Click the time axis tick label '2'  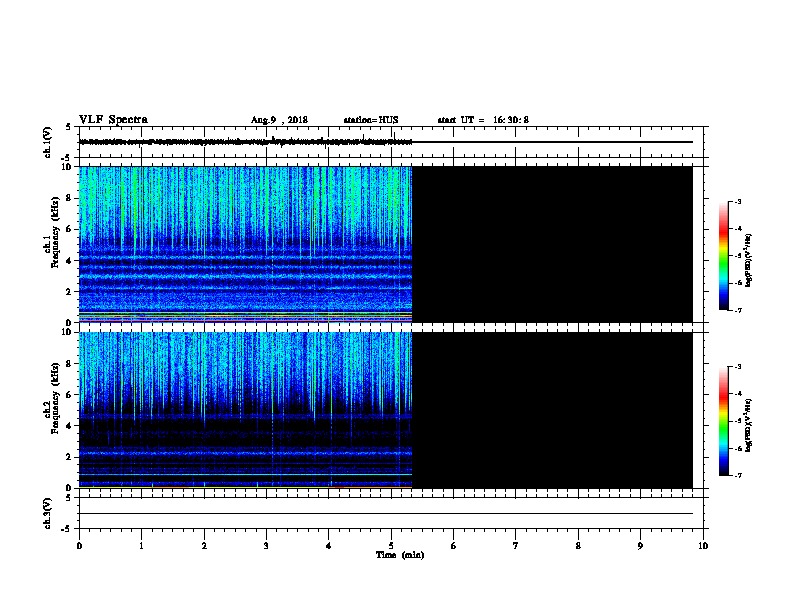pyautogui.click(x=204, y=545)
